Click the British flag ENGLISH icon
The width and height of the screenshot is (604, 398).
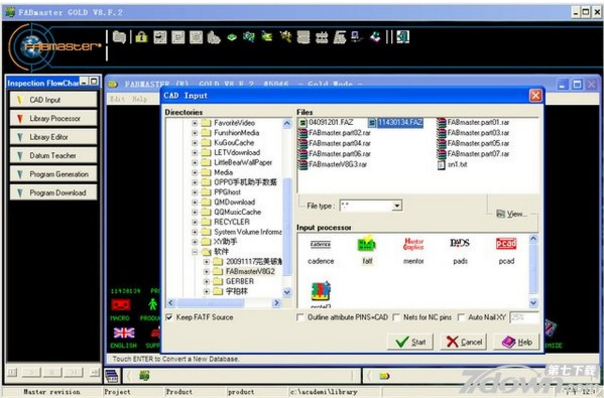pyautogui.click(x=124, y=333)
